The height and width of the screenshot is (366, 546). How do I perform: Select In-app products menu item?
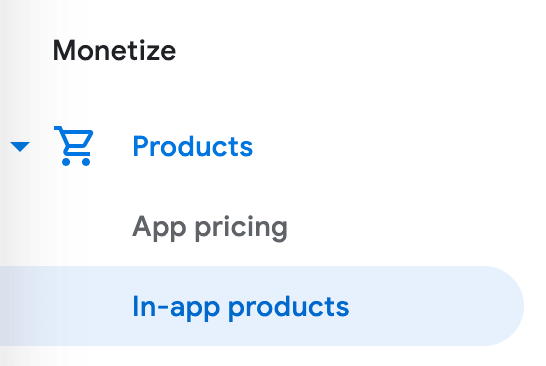tap(262, 306)
